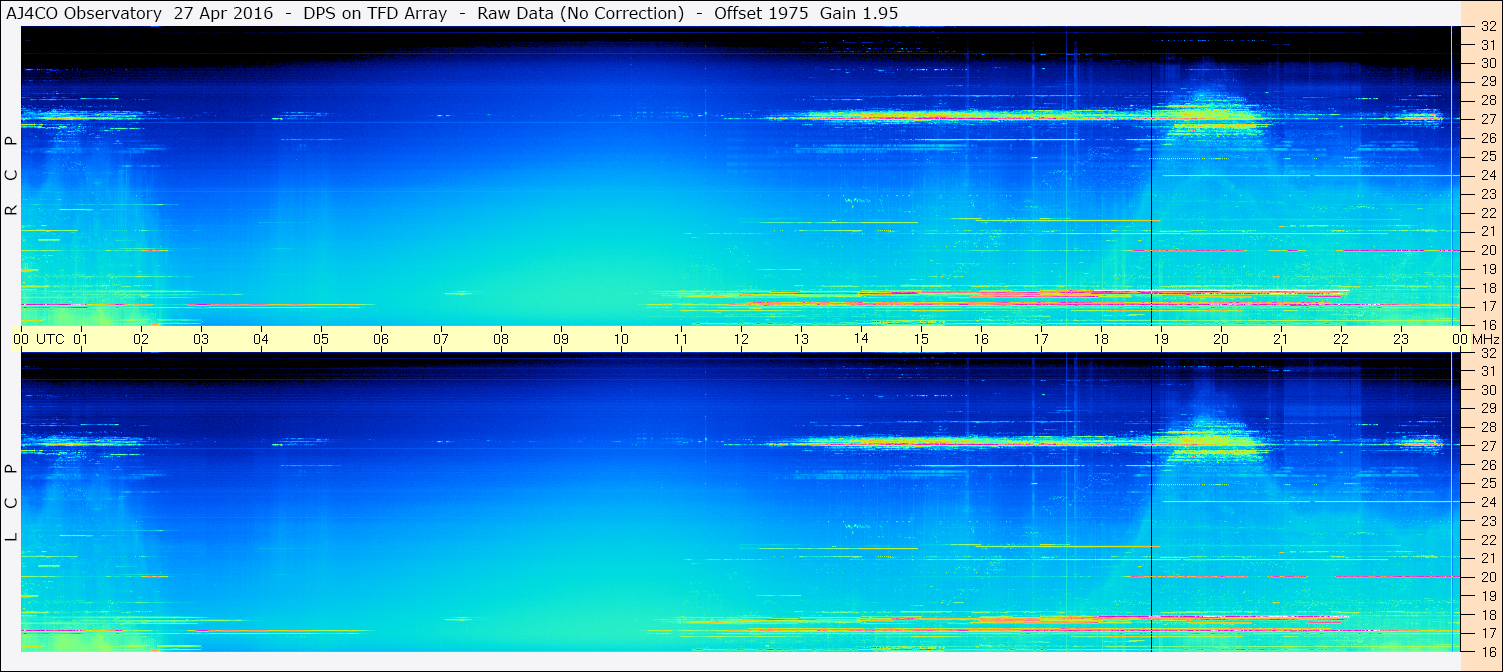Image resolution: width=1503 pixels, height=672 pixels.
Task: Click the 21 MHz tick on the LCP scale
Action: (x=1487, y=558)
